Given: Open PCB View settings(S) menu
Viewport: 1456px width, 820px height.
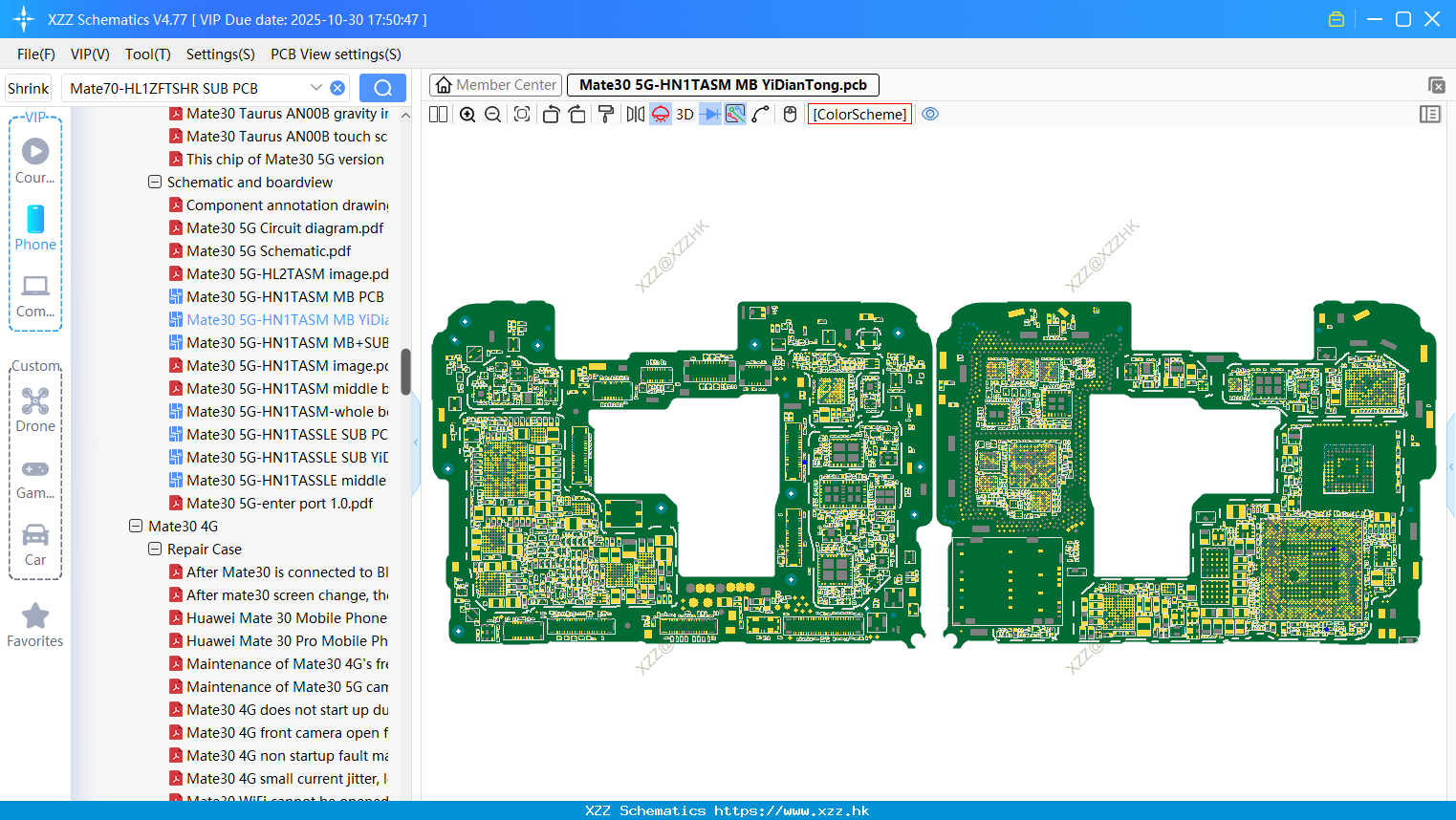Looking at the screenshot, I should click(336, 54).
